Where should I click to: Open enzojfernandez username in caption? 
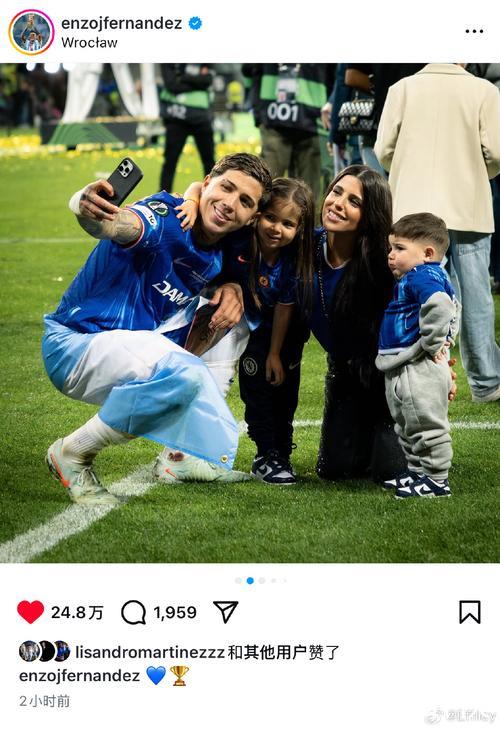(80, 676)
